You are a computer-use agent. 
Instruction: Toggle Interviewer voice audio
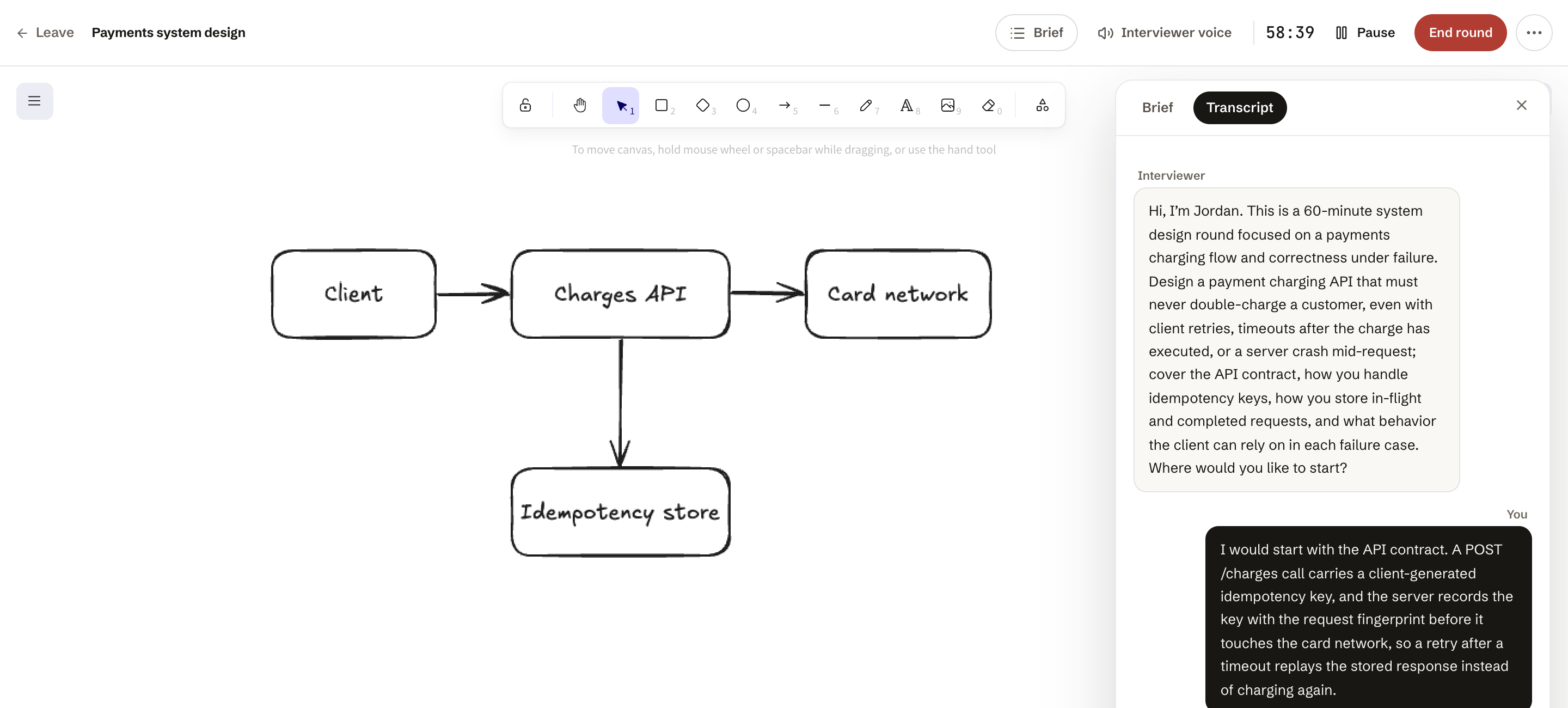point(1164,33)
